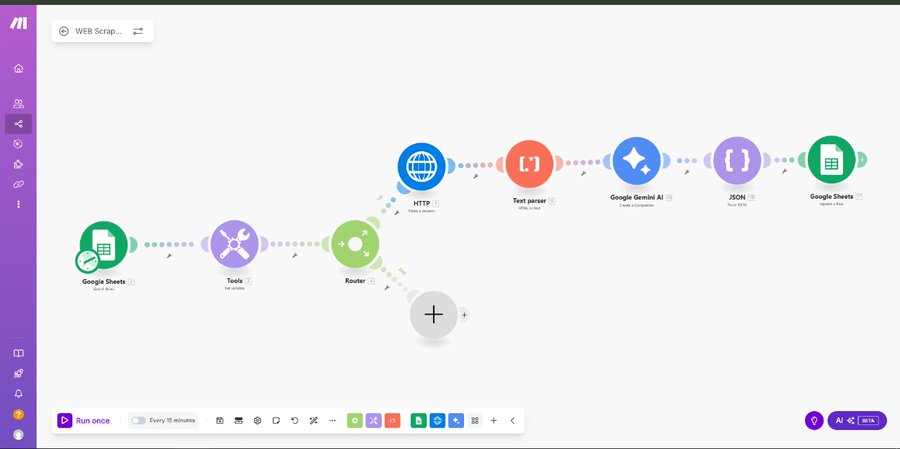Click the Google Sheets favorite toolbar icon
Viewport: 900px width, 449px height.
click(418, 420)
